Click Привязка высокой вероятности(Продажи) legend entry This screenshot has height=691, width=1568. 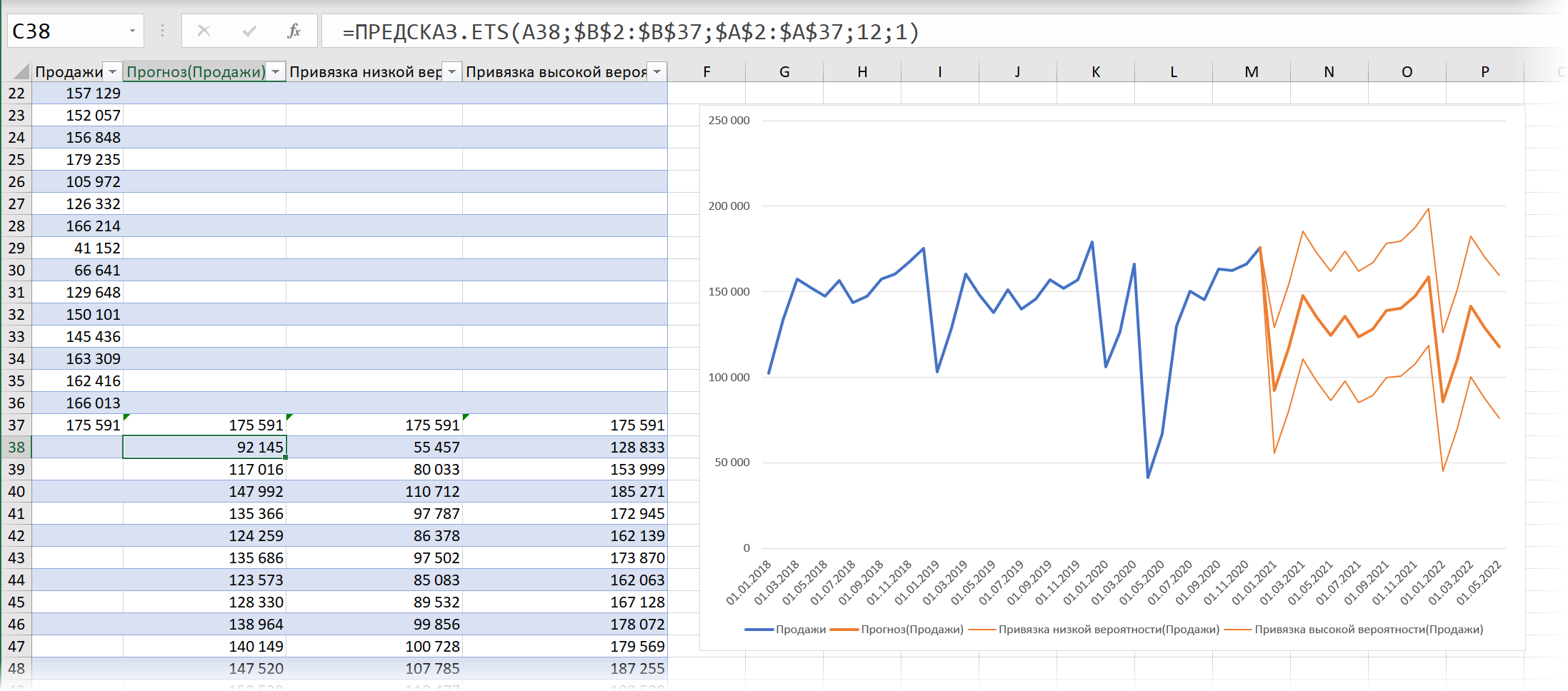click(1354, 630)
